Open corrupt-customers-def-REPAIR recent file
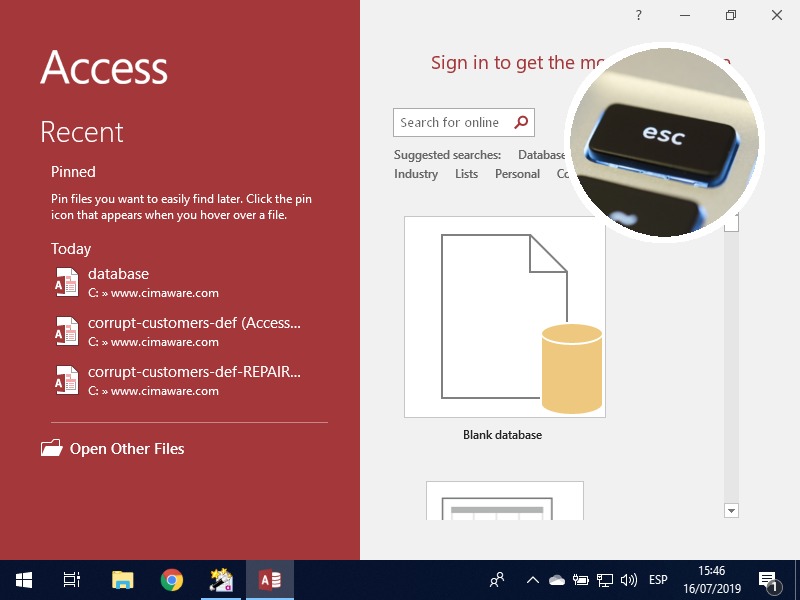This screenshot has width=800, height=600. 194,372
